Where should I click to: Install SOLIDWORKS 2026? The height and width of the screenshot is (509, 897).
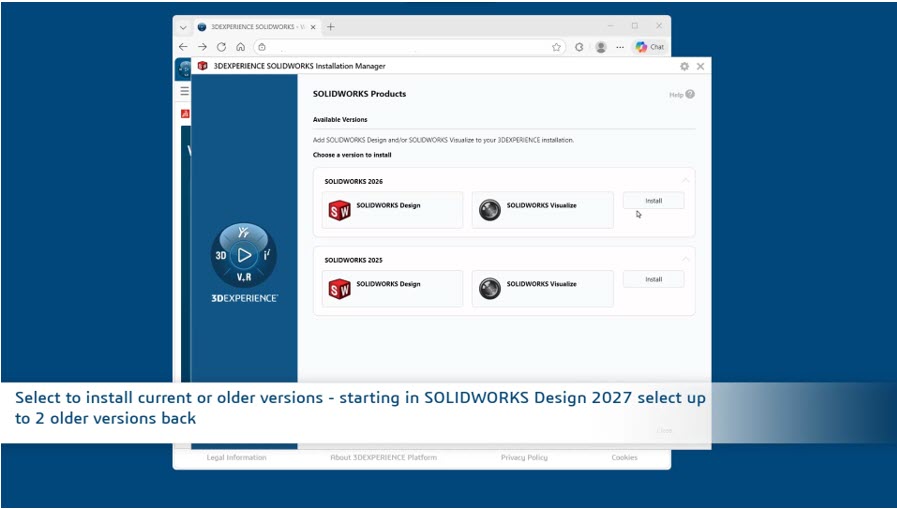tap(653, 201)
